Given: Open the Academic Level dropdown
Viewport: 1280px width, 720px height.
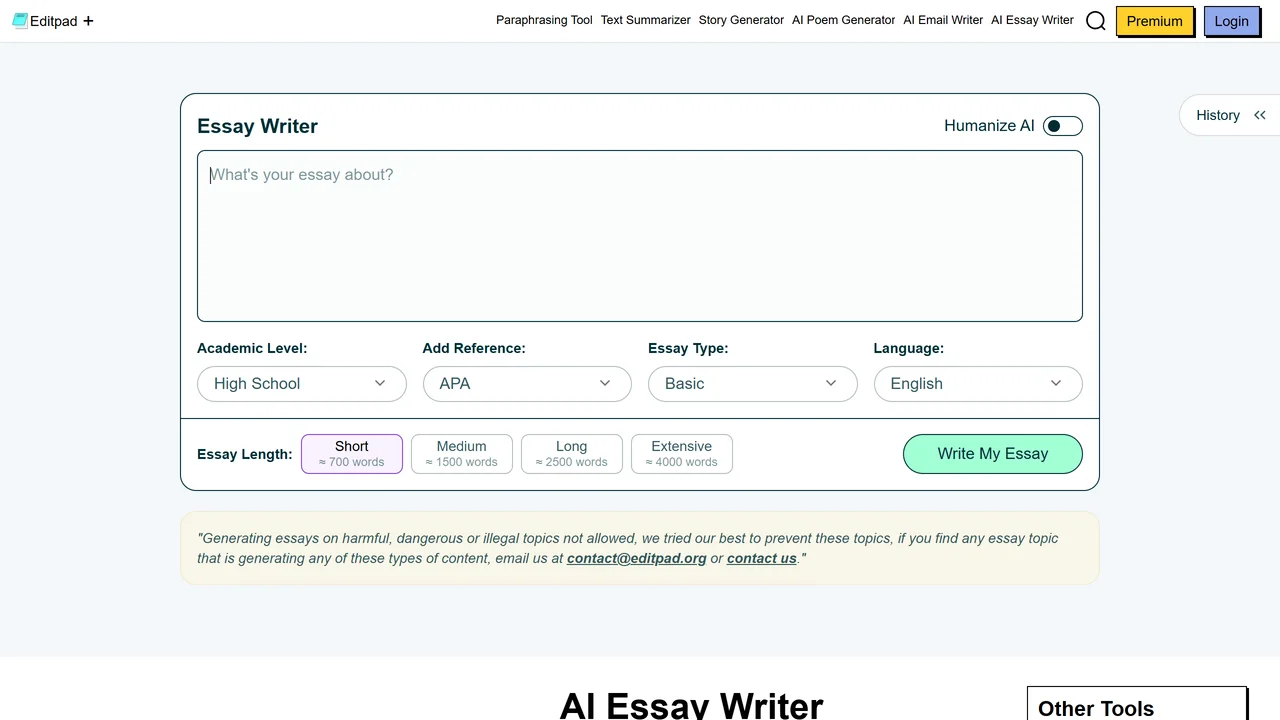Looking at the screenshot, I should (x=302, y=384).
